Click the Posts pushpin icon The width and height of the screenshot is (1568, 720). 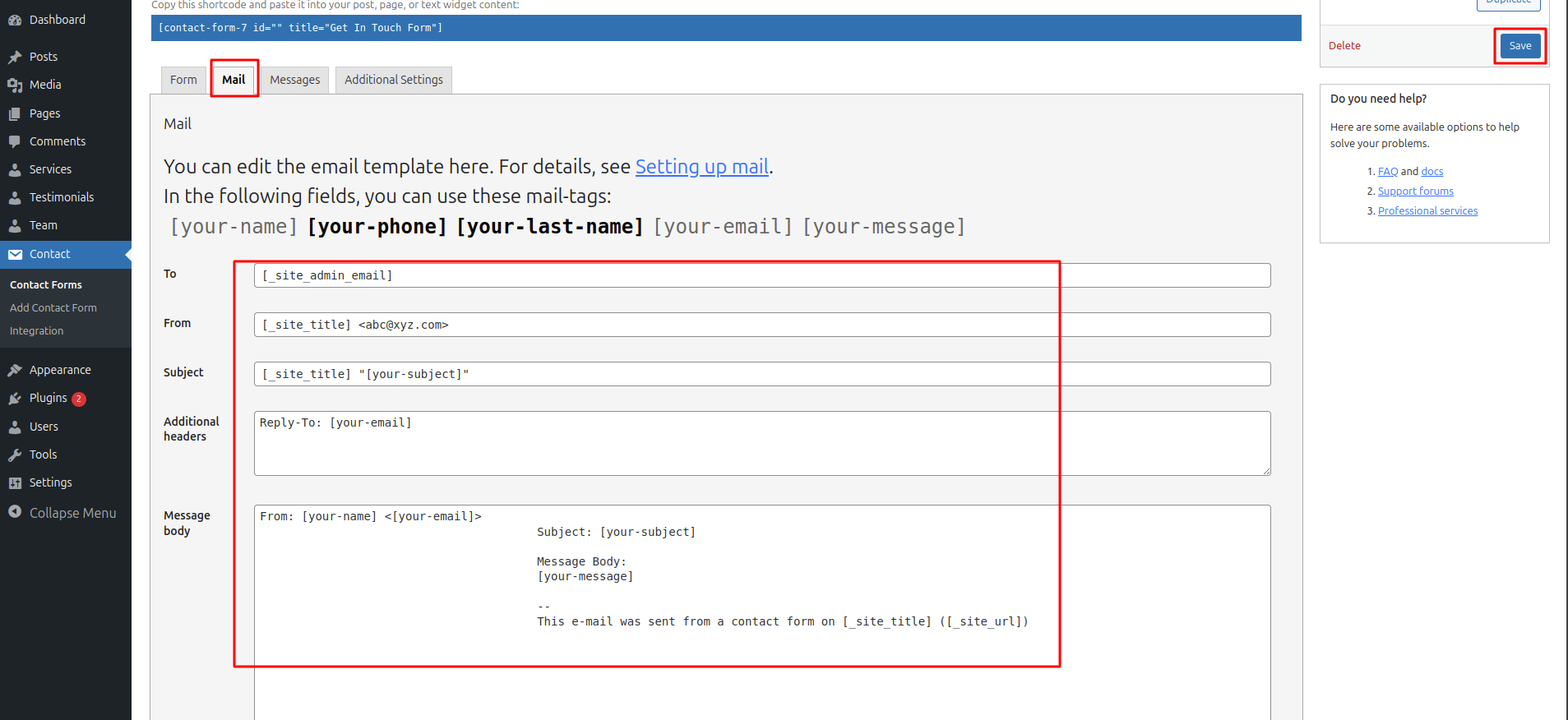coord(15,57)
